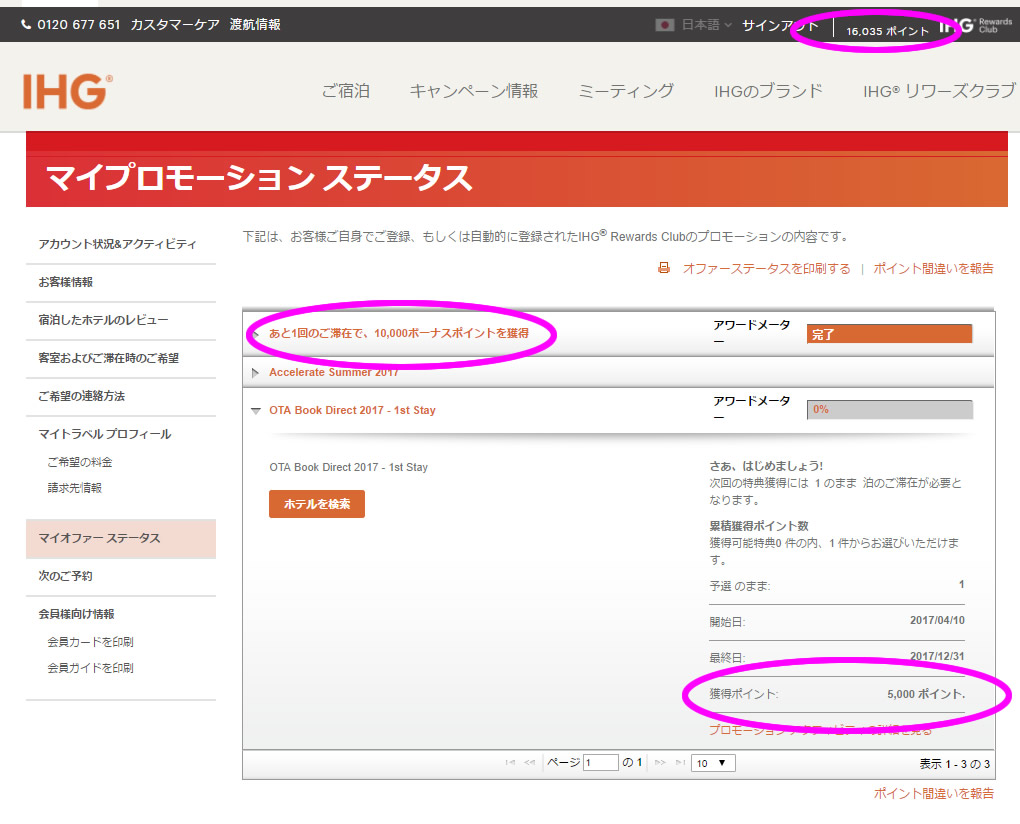Open the rows-per-page dropdown showing 10
The width and height of the screenshot is (1020, 824).
coord(713,763)
